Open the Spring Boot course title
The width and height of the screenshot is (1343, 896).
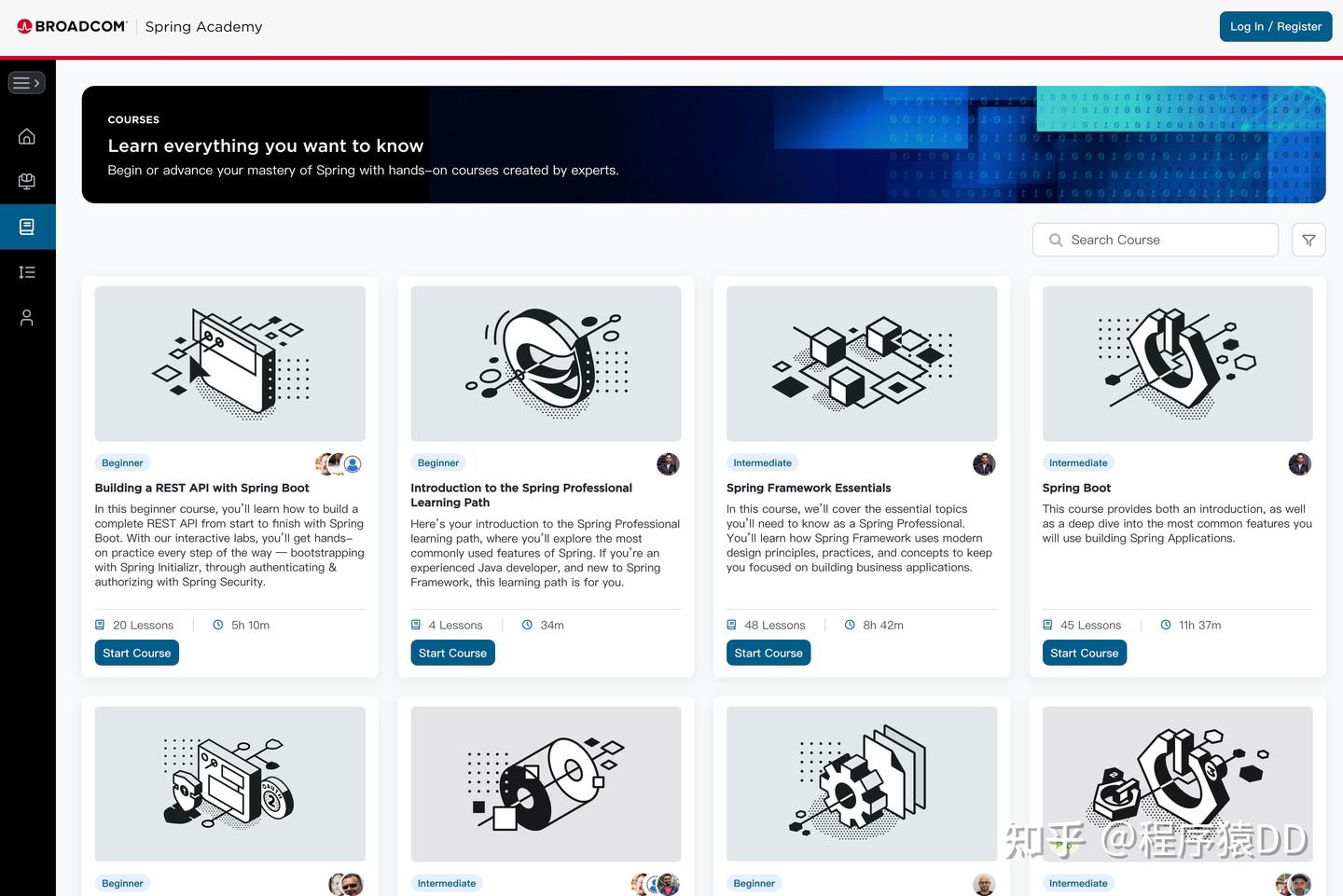[x=1076, y=488]
